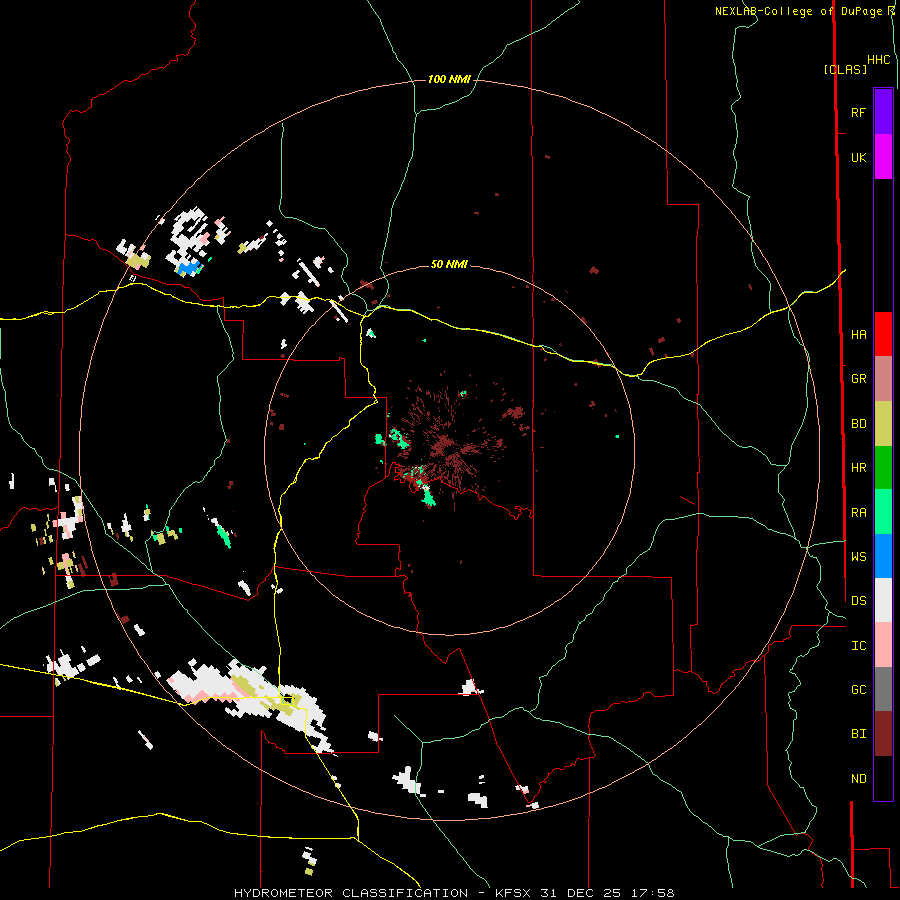
Task: Click the 100 NMI range ring label
Action: (x=449, y=79)
